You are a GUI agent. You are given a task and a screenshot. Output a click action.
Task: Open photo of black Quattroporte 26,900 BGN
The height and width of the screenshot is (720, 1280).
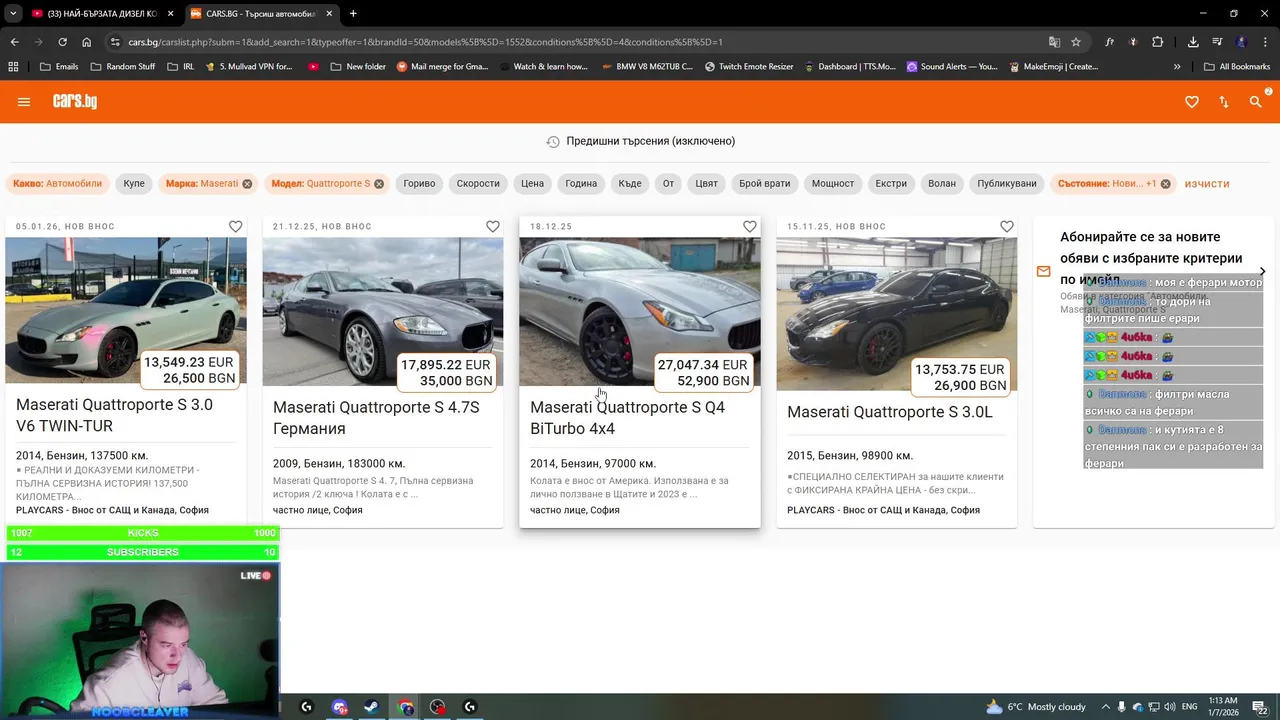pyautogui.click(x=897, y=313)
